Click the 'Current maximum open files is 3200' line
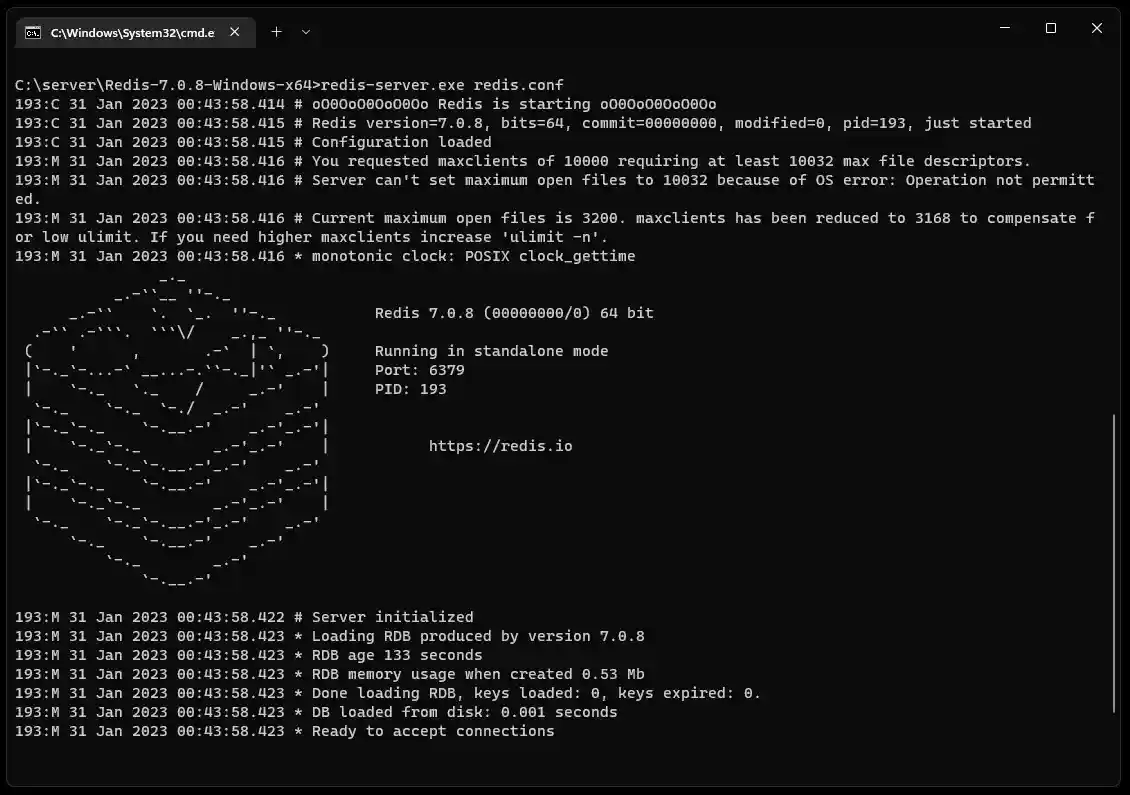 point(555,228)
